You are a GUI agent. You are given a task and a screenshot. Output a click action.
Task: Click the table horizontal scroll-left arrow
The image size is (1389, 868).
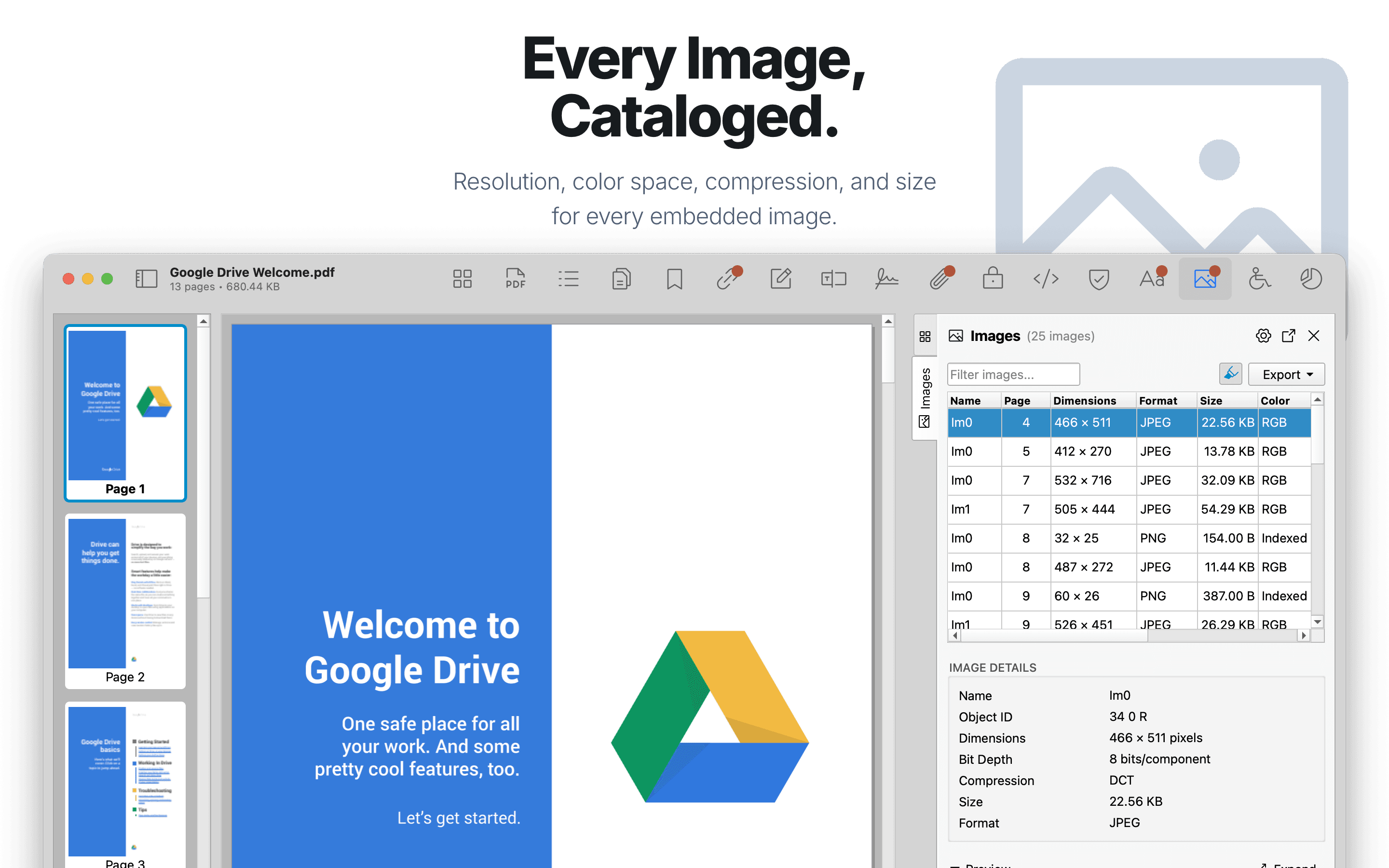(x=954, y=636)
